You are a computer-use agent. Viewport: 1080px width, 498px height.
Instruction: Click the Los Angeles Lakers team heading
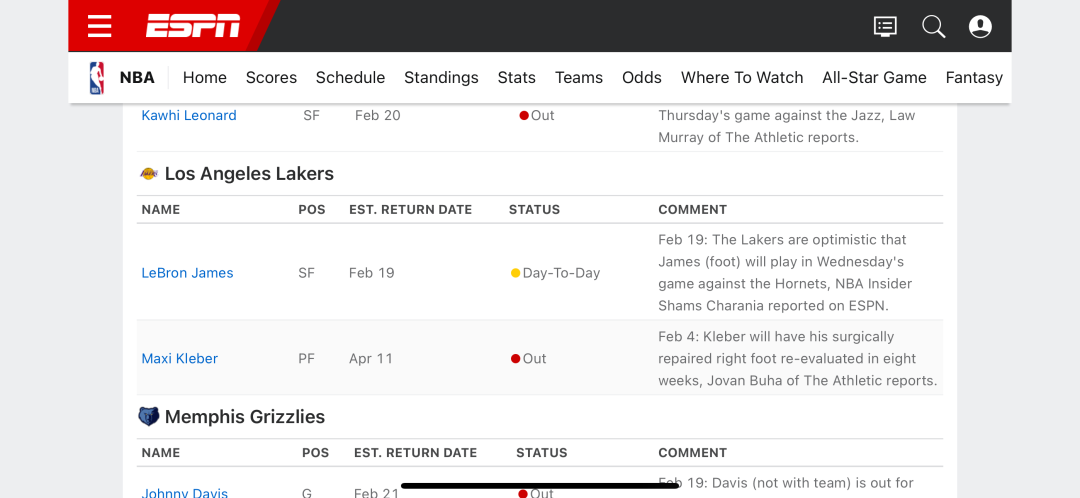click(249, 174)
